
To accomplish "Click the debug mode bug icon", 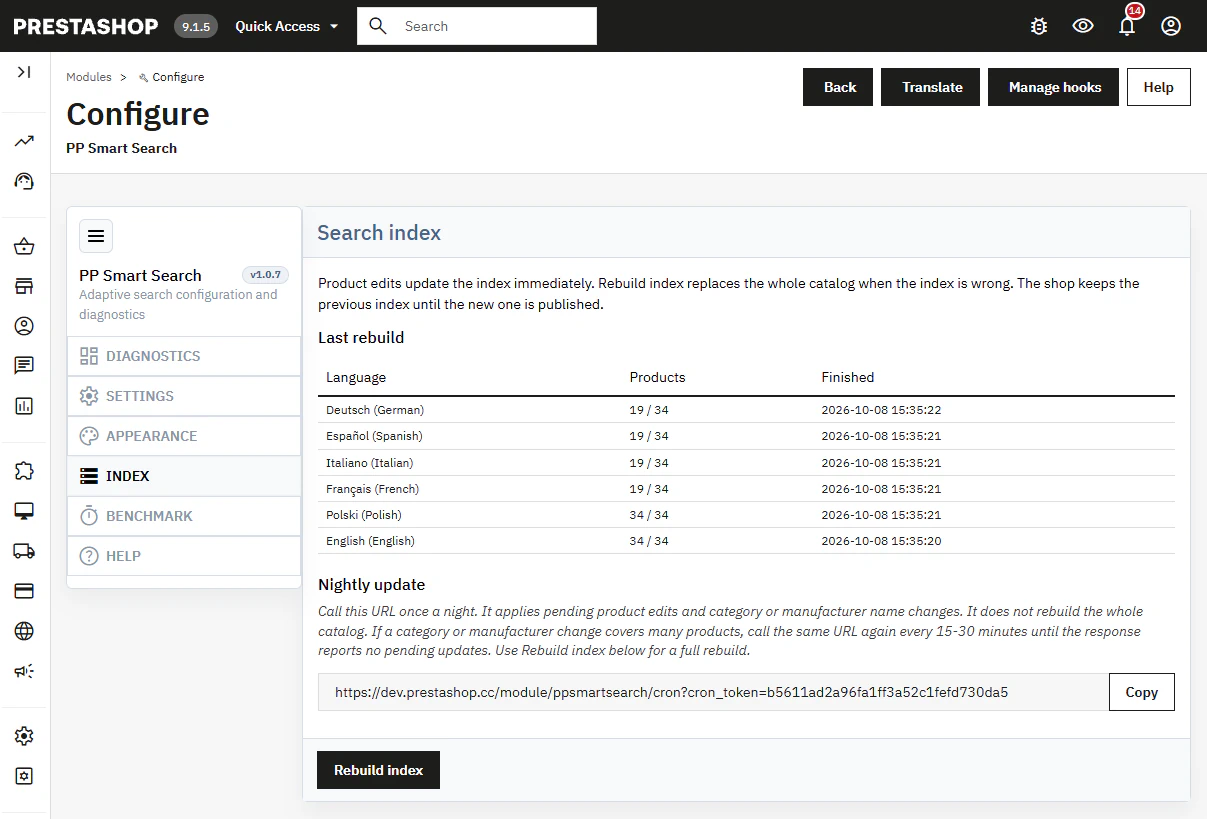I will point(1039,26).
